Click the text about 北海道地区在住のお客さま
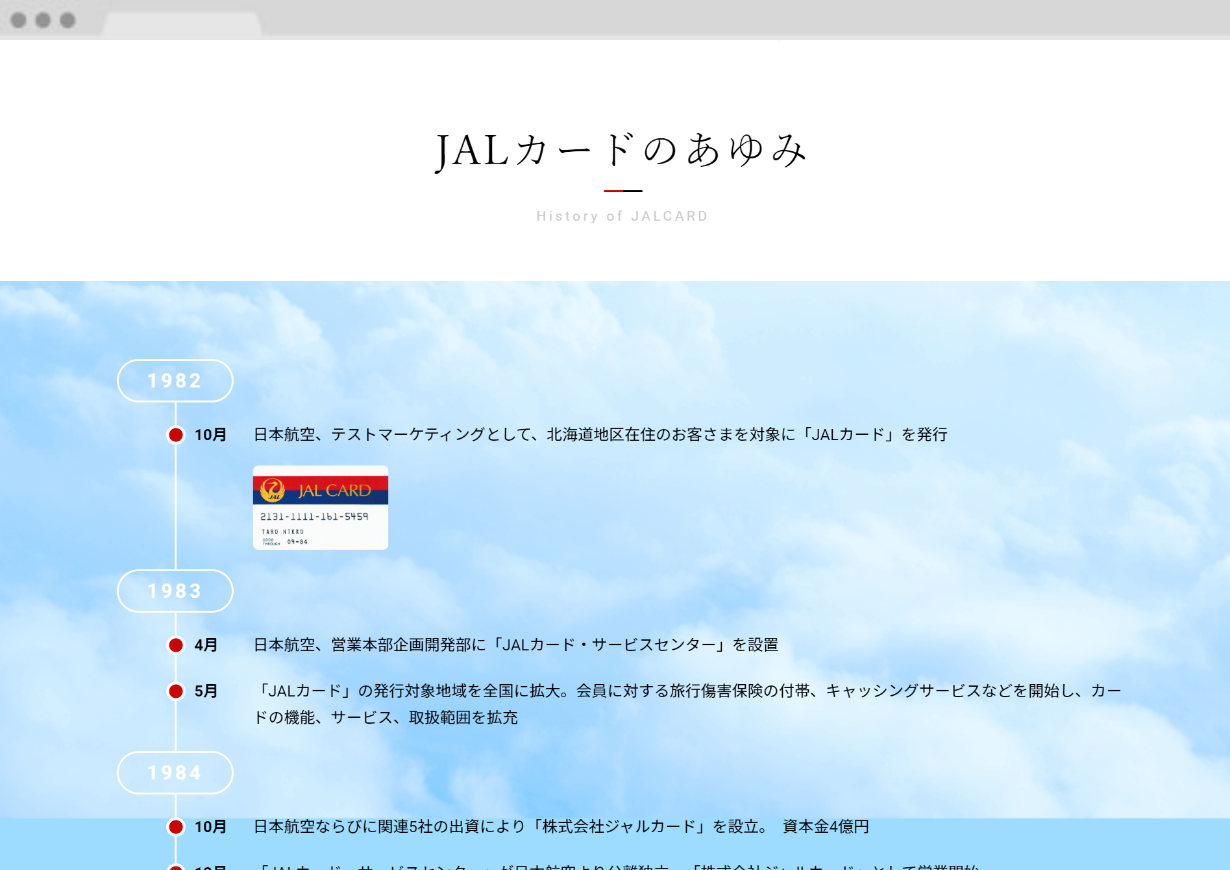The width and height of the screenshot is (1230, 870). (x=600, y=435)
